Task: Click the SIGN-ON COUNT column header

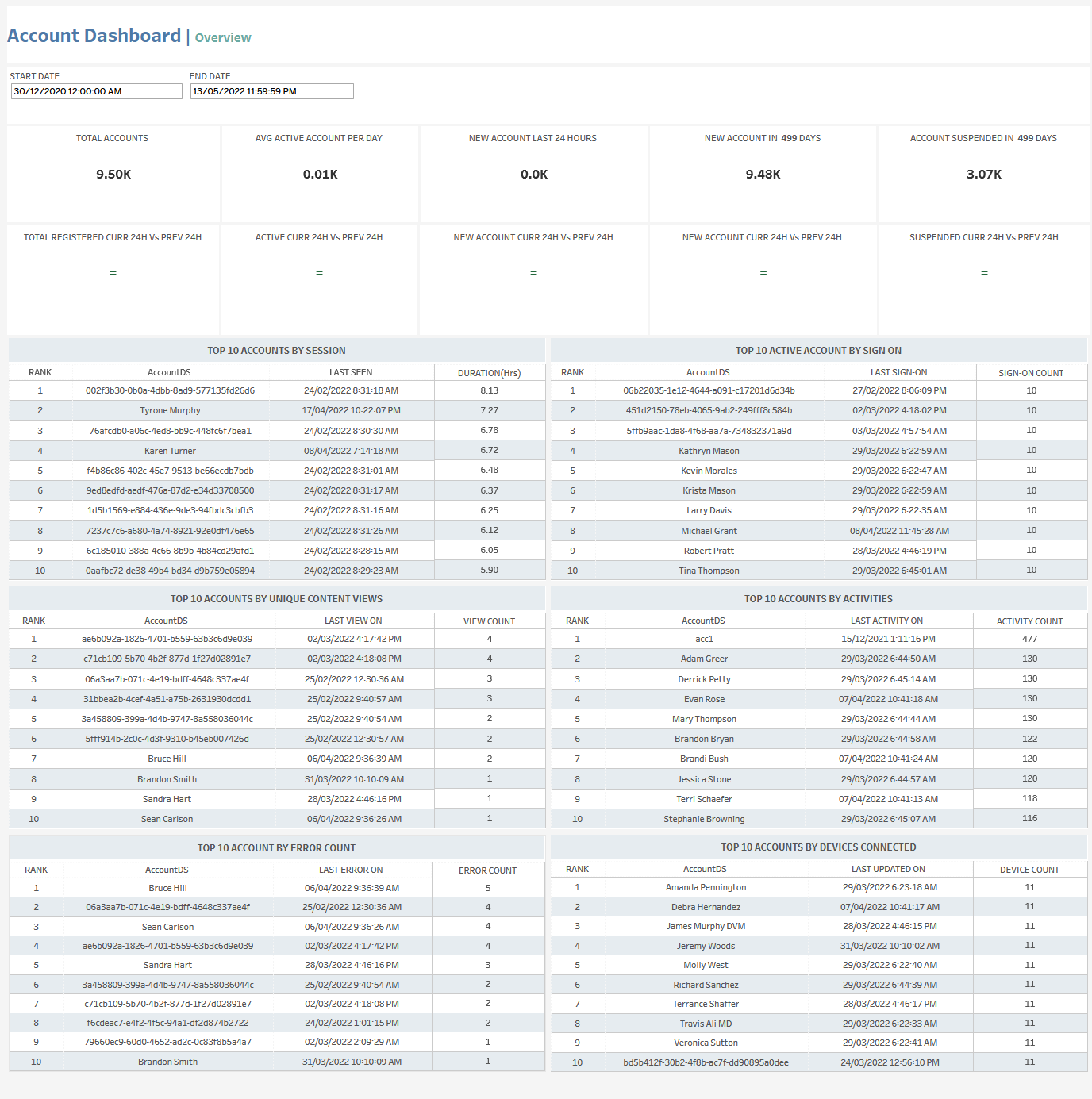Action: 1031,373
